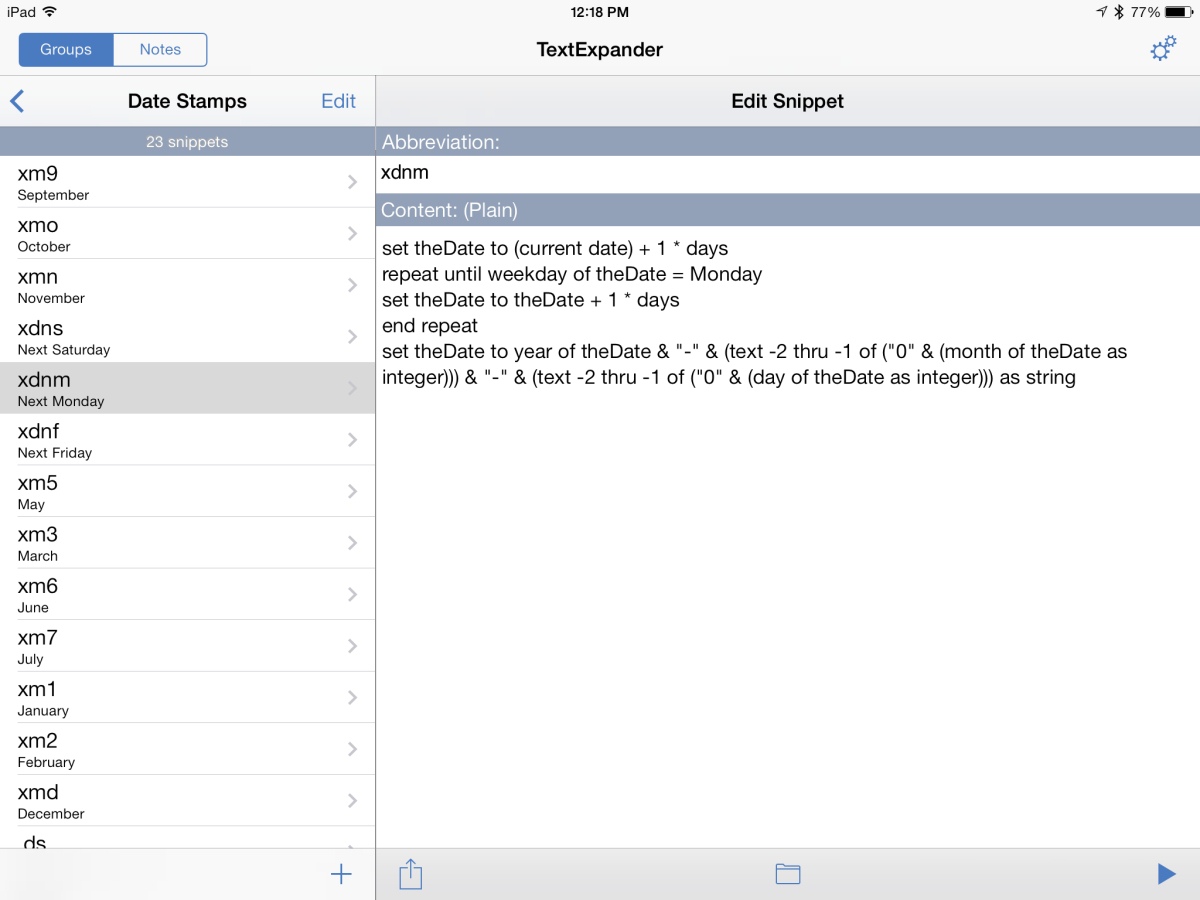Tap the Abbreviation: label
The image size is (1200, 900).
tap(441, 142)
